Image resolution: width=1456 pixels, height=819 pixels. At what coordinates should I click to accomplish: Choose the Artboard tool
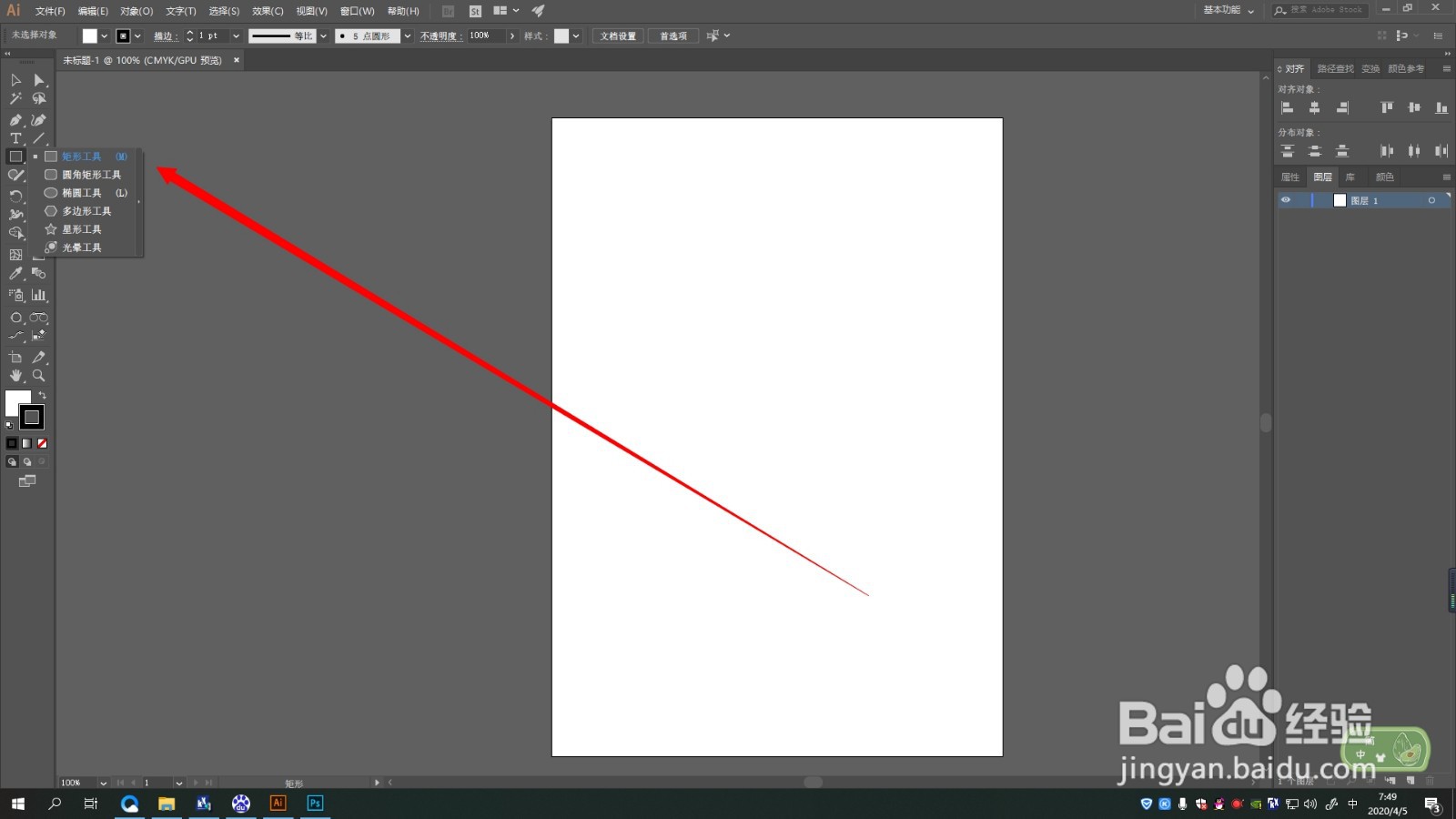coord(15,357)
